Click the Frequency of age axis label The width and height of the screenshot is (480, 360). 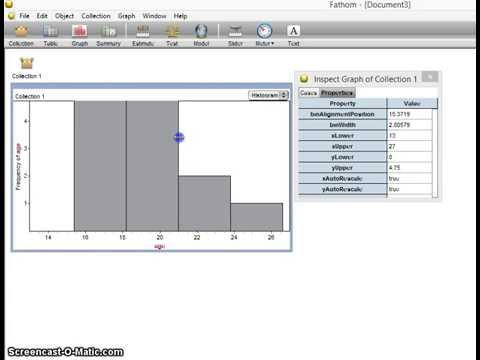coord(18,167)
